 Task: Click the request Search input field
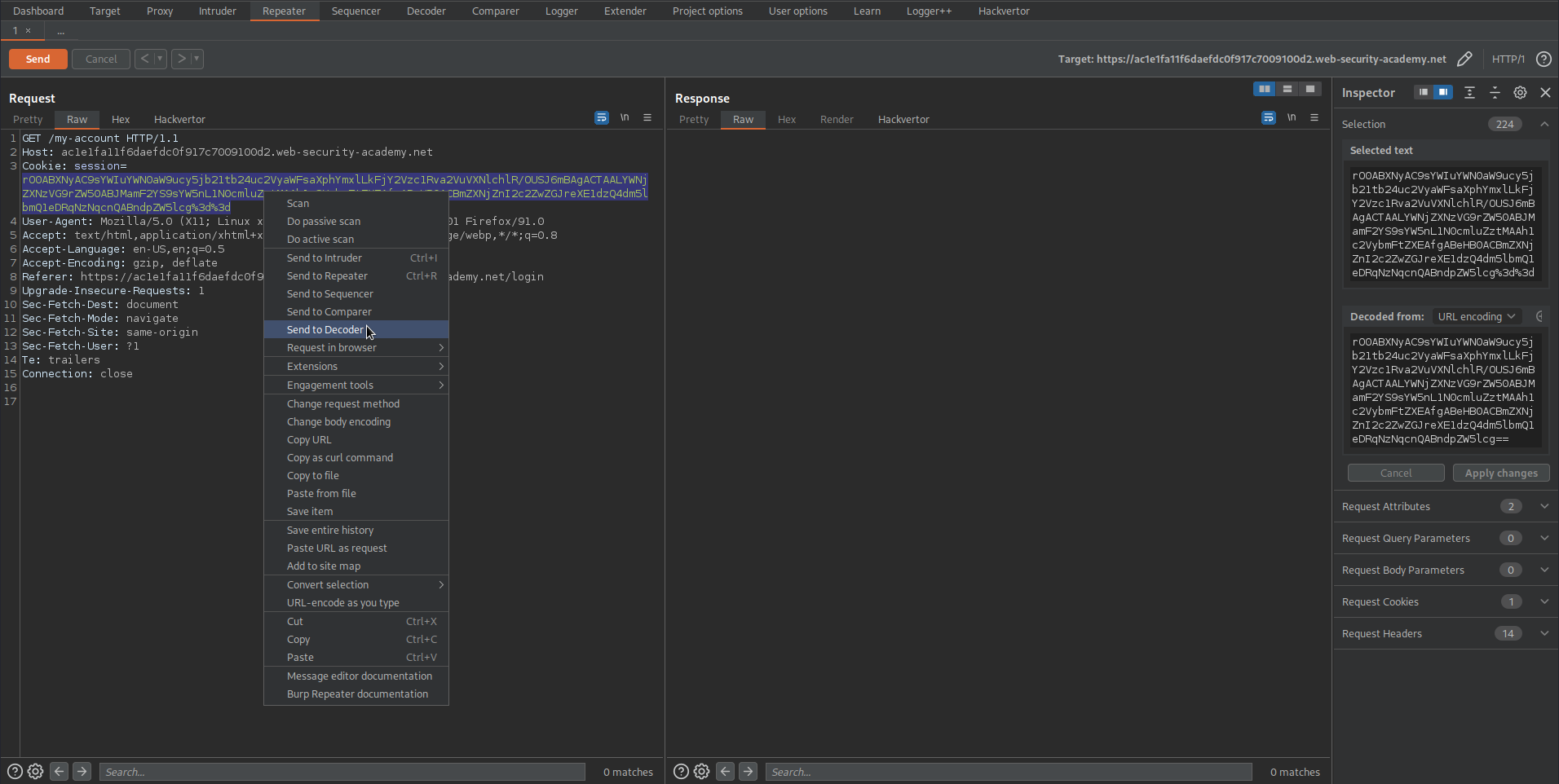click(x=342, y=772)
